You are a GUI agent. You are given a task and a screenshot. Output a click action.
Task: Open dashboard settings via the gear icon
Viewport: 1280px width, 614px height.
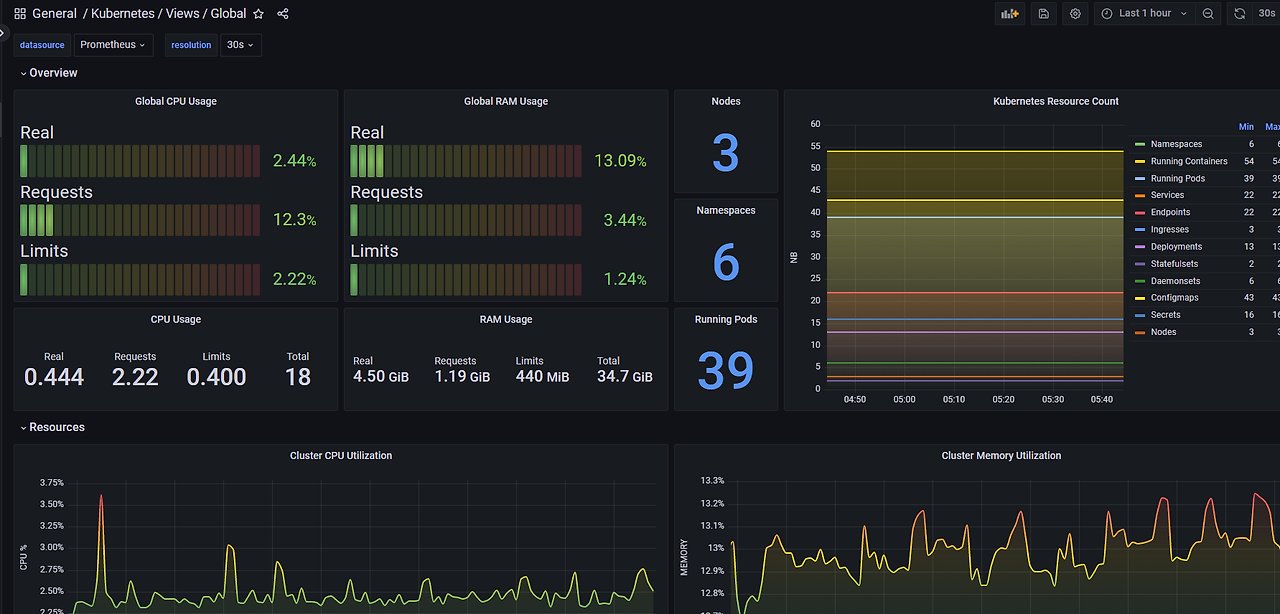click(x=1074, y=13)
